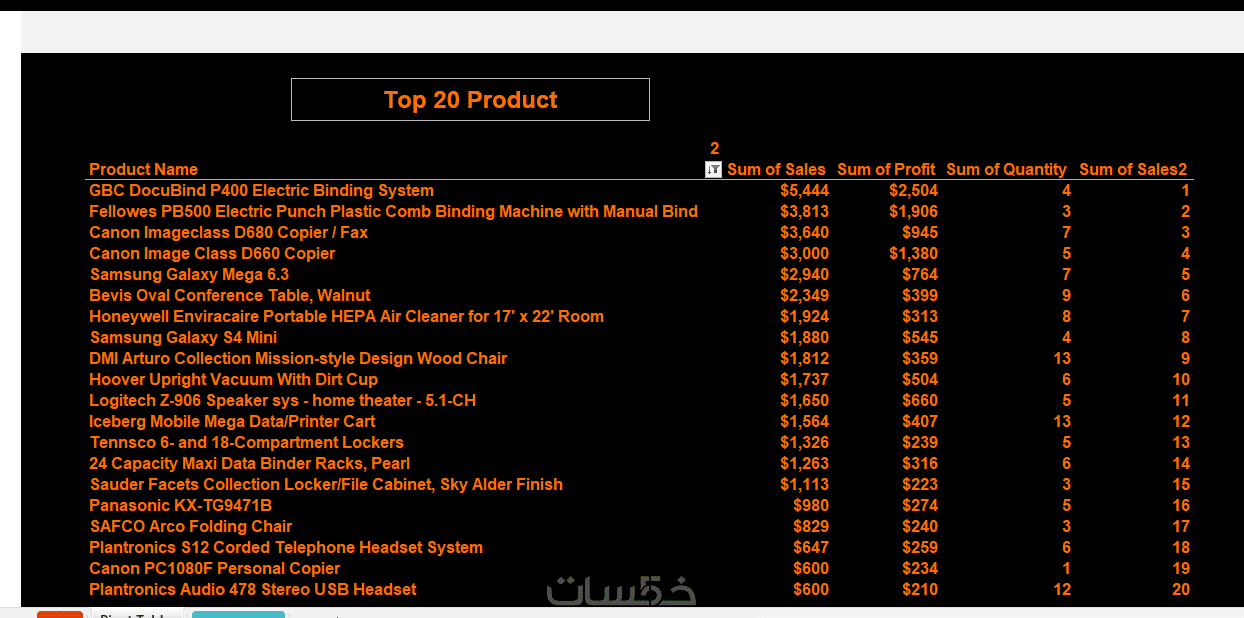Select the Samsung Galaxy Mega 6.3 cell

point(190,275)
